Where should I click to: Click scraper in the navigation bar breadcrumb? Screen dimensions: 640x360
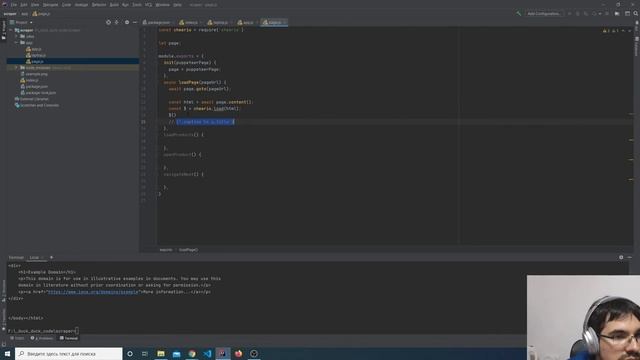click(10, 14)
